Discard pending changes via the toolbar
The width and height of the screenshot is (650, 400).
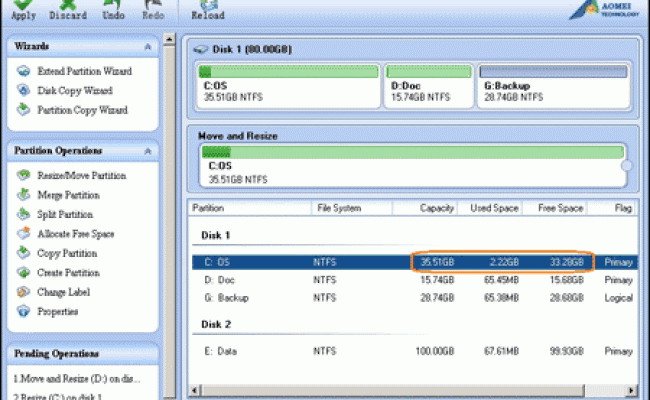(x=68, y=10)
